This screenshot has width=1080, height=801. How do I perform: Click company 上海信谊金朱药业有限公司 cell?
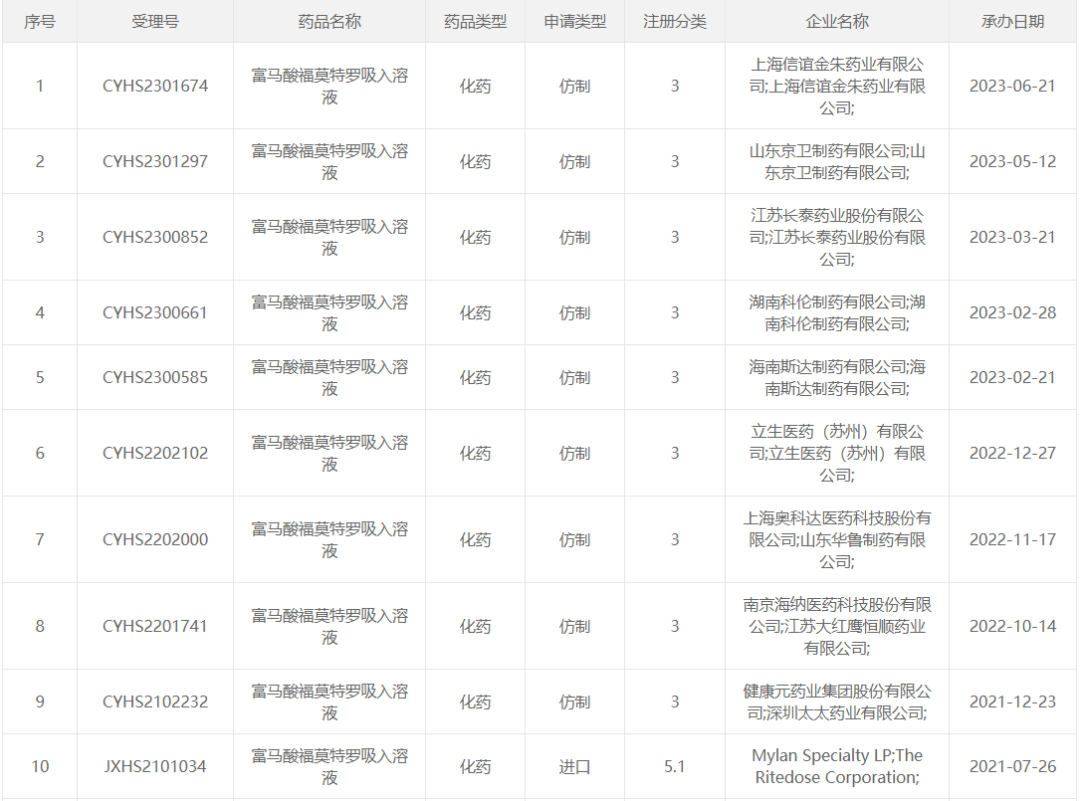[x=837, y=86]
